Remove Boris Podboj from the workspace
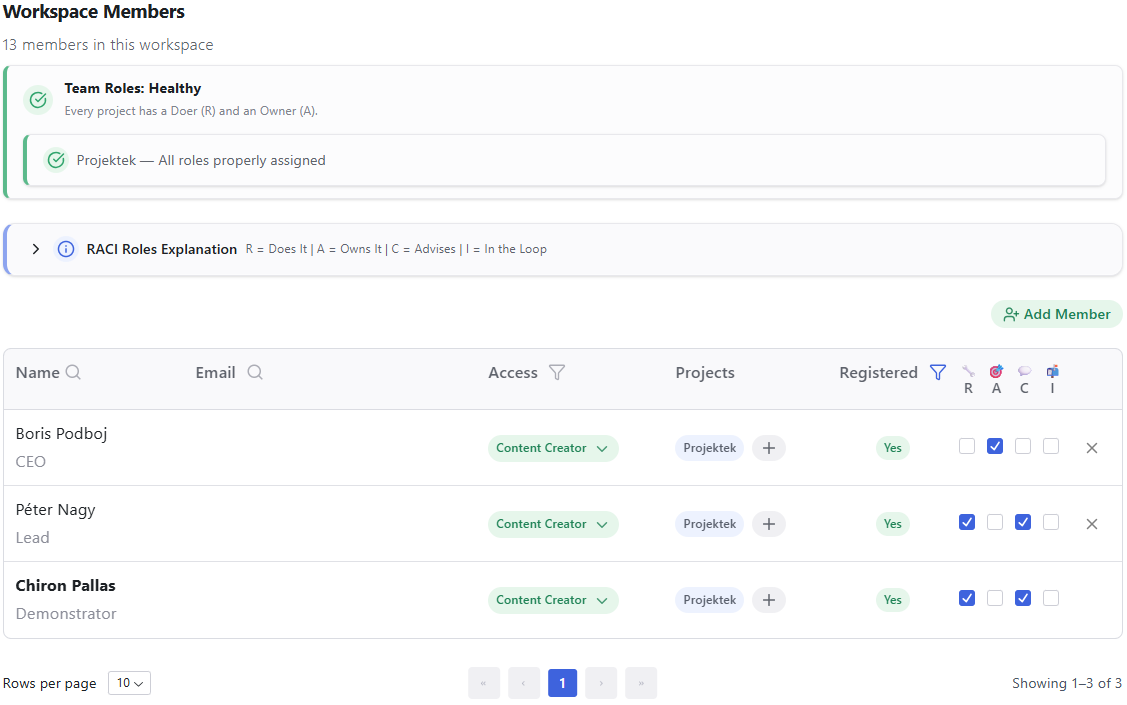Screen dimensions: 1127x705 coord(1092,448)
